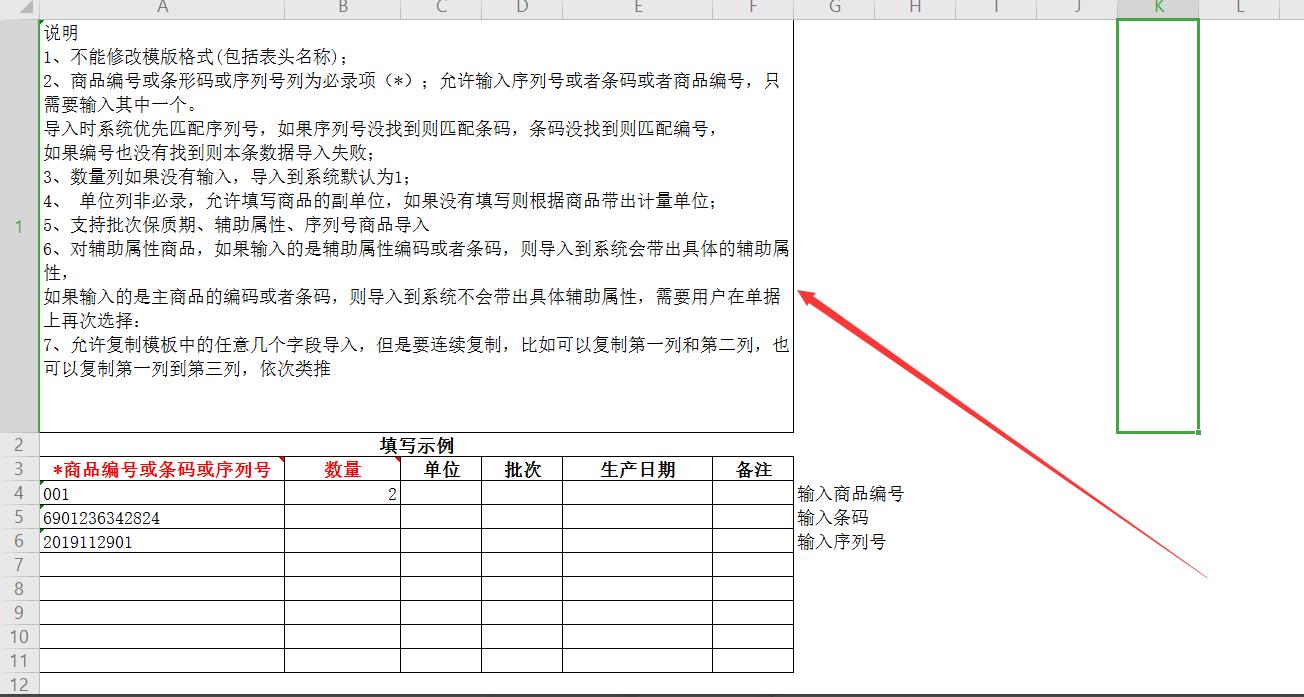1304x697 pixels.
Task: Select row 6 header
Action: coord(19,541)
